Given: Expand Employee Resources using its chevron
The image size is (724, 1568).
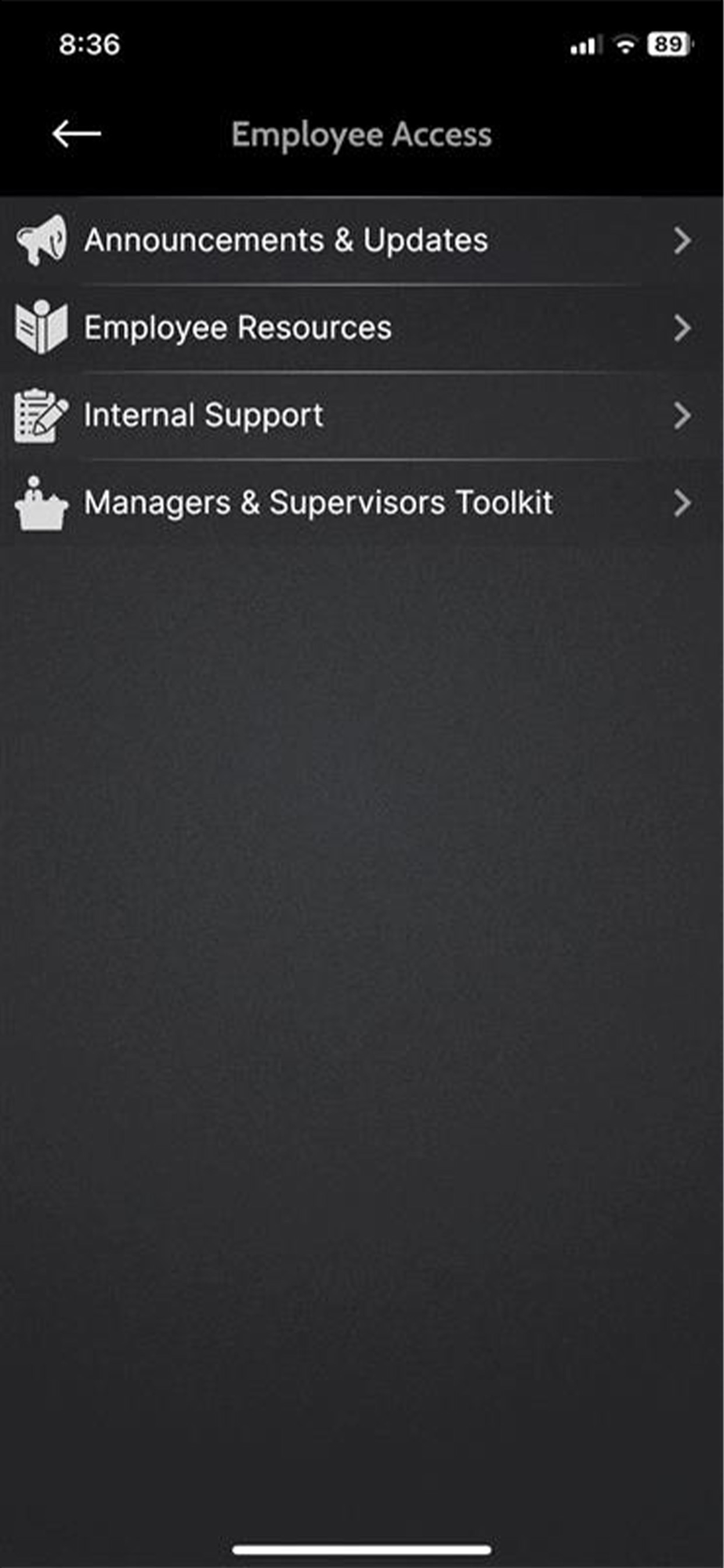Looking at the screenshot, I should 682,328.
